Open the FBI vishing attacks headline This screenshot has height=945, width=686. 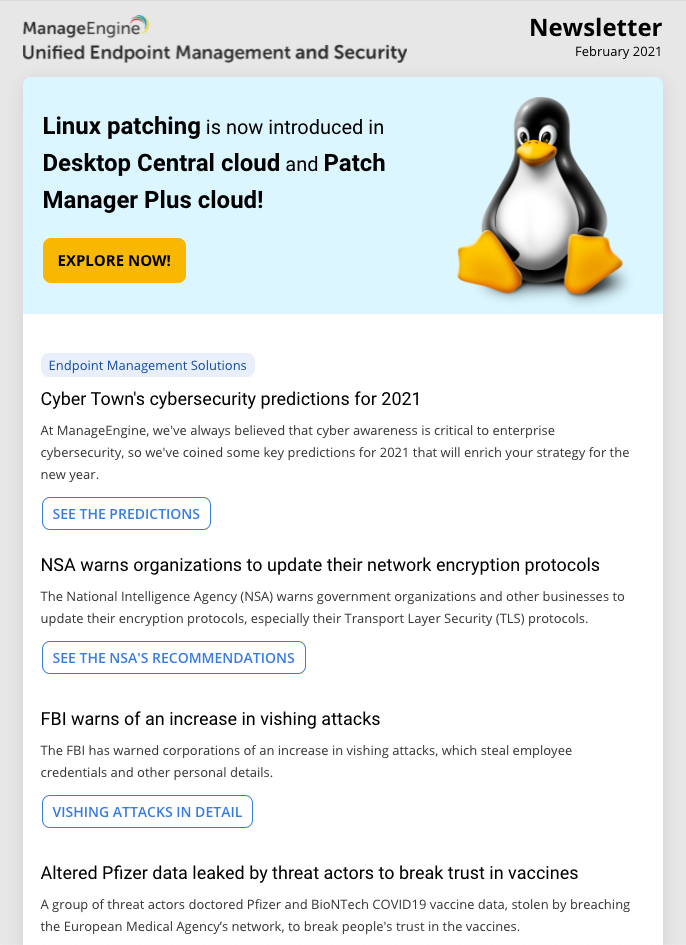210,719
